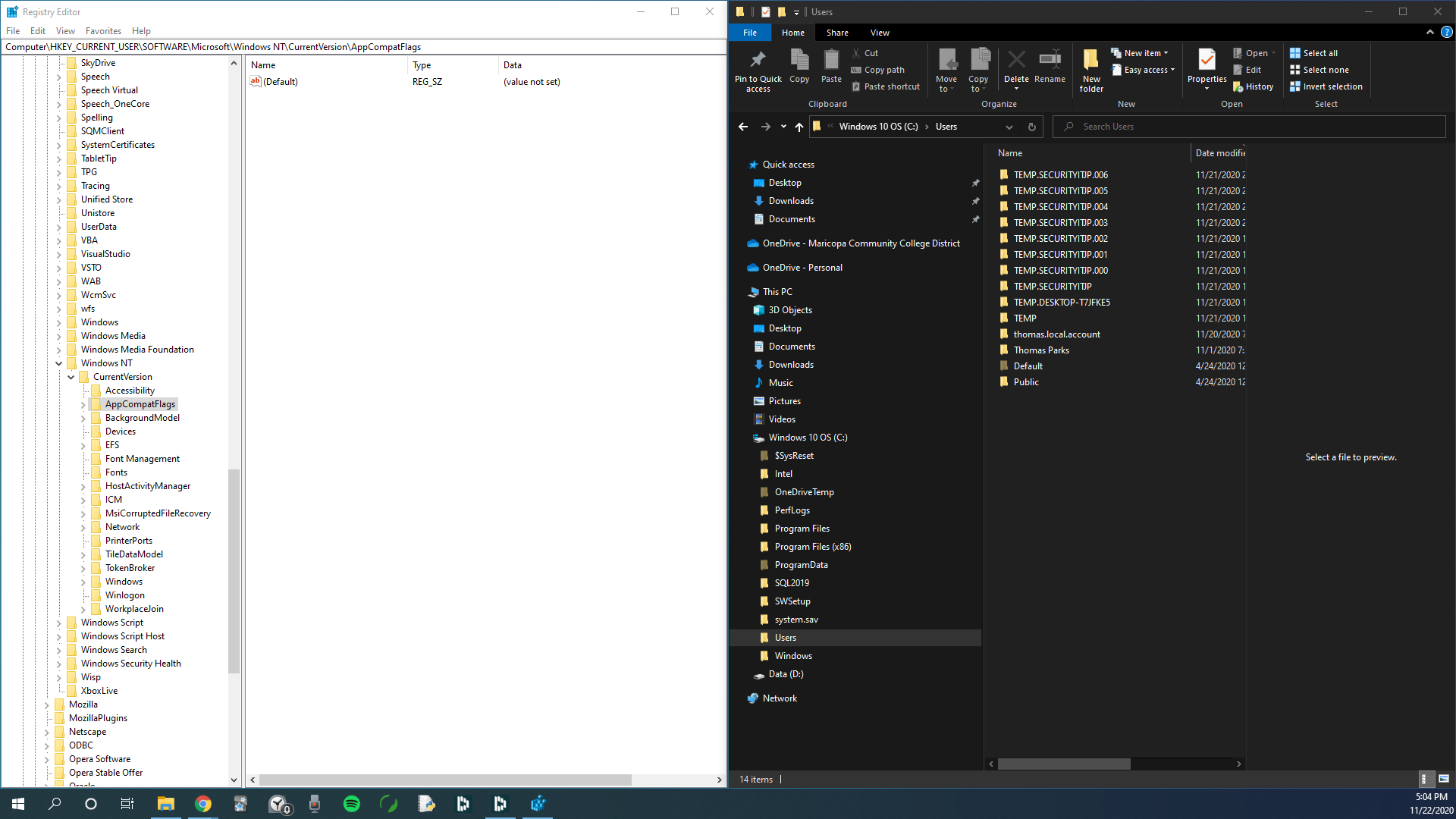The width and height of the screenshot is (1456, 819).
Task: Go back in File Explorer
Action: click(x=743, y=127)
